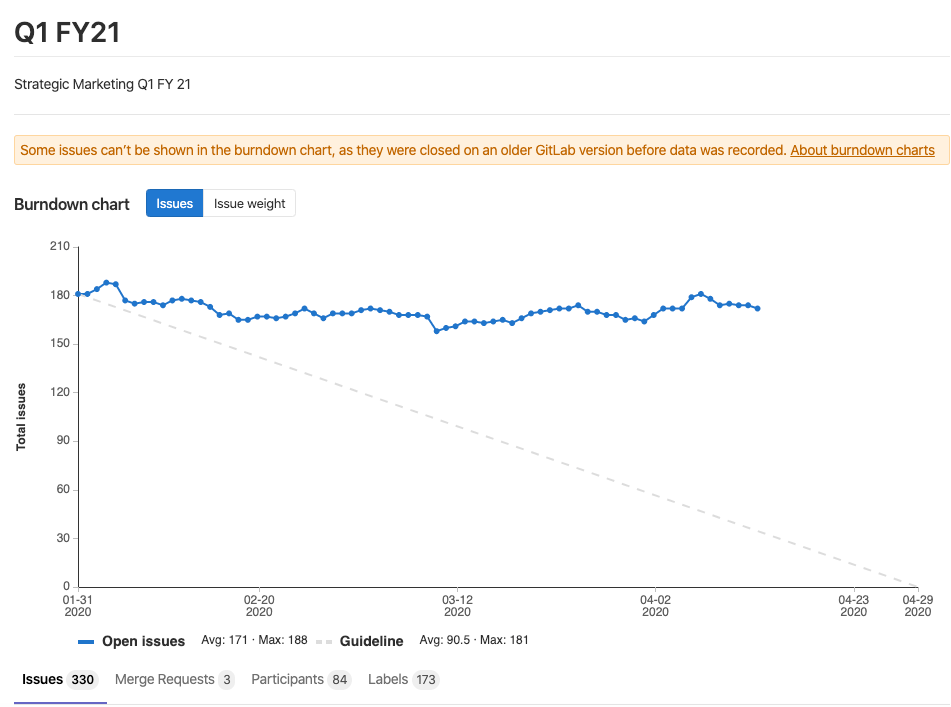Click the lowest data point before 03-12
Image resolution: width=951 pixels, height=707 pixels.
[436, 330]
